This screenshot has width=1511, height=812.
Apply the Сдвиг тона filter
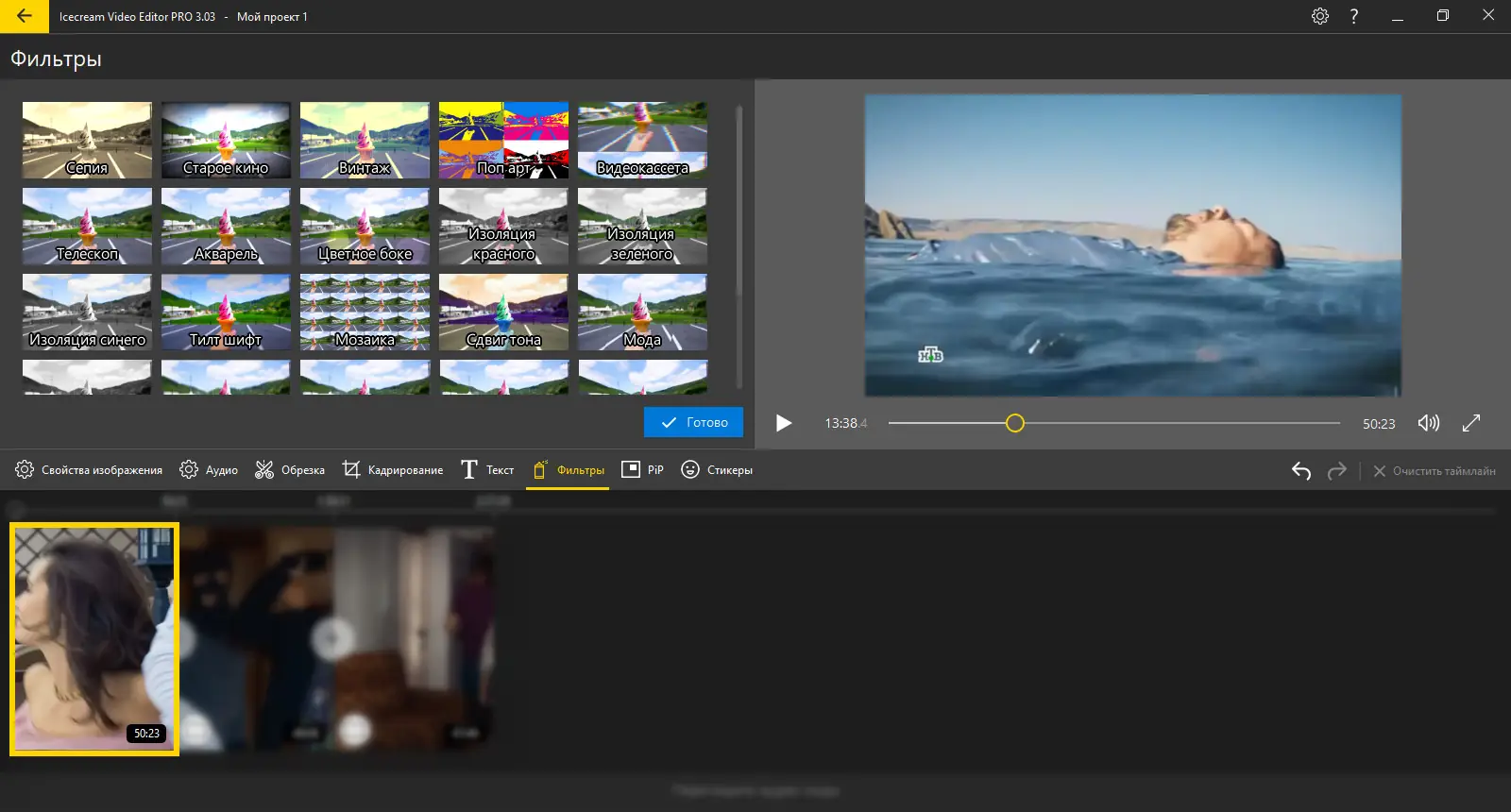pyautogui.click(x=503, y=312)
